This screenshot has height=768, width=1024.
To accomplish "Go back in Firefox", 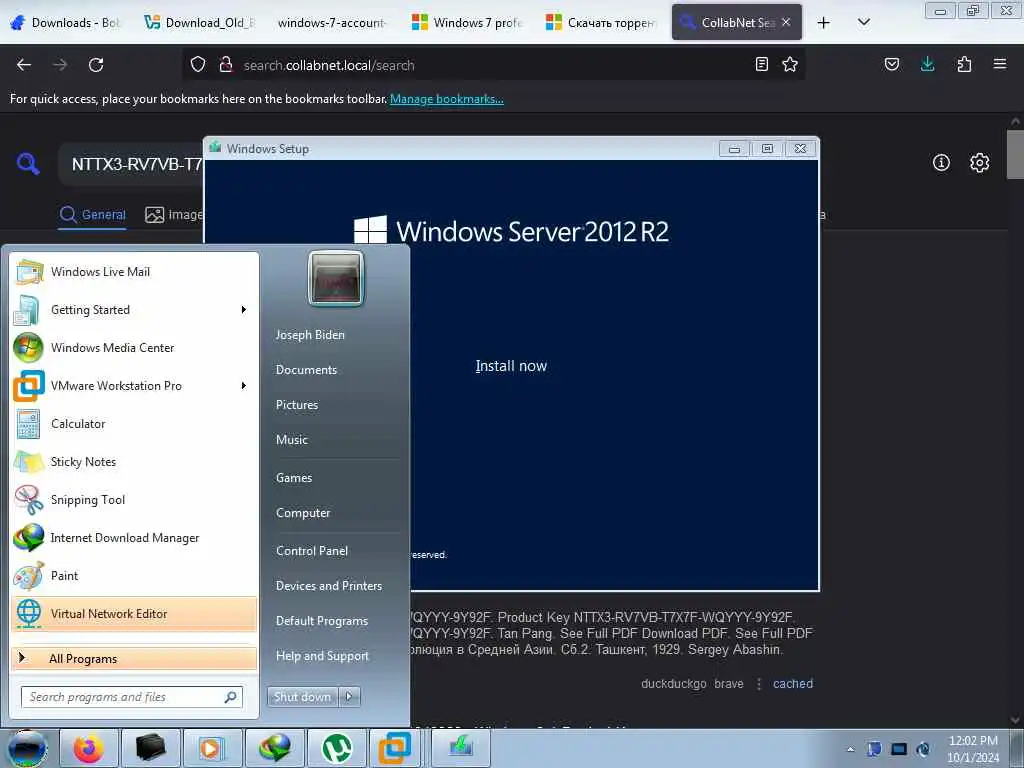I will [24, 65].
